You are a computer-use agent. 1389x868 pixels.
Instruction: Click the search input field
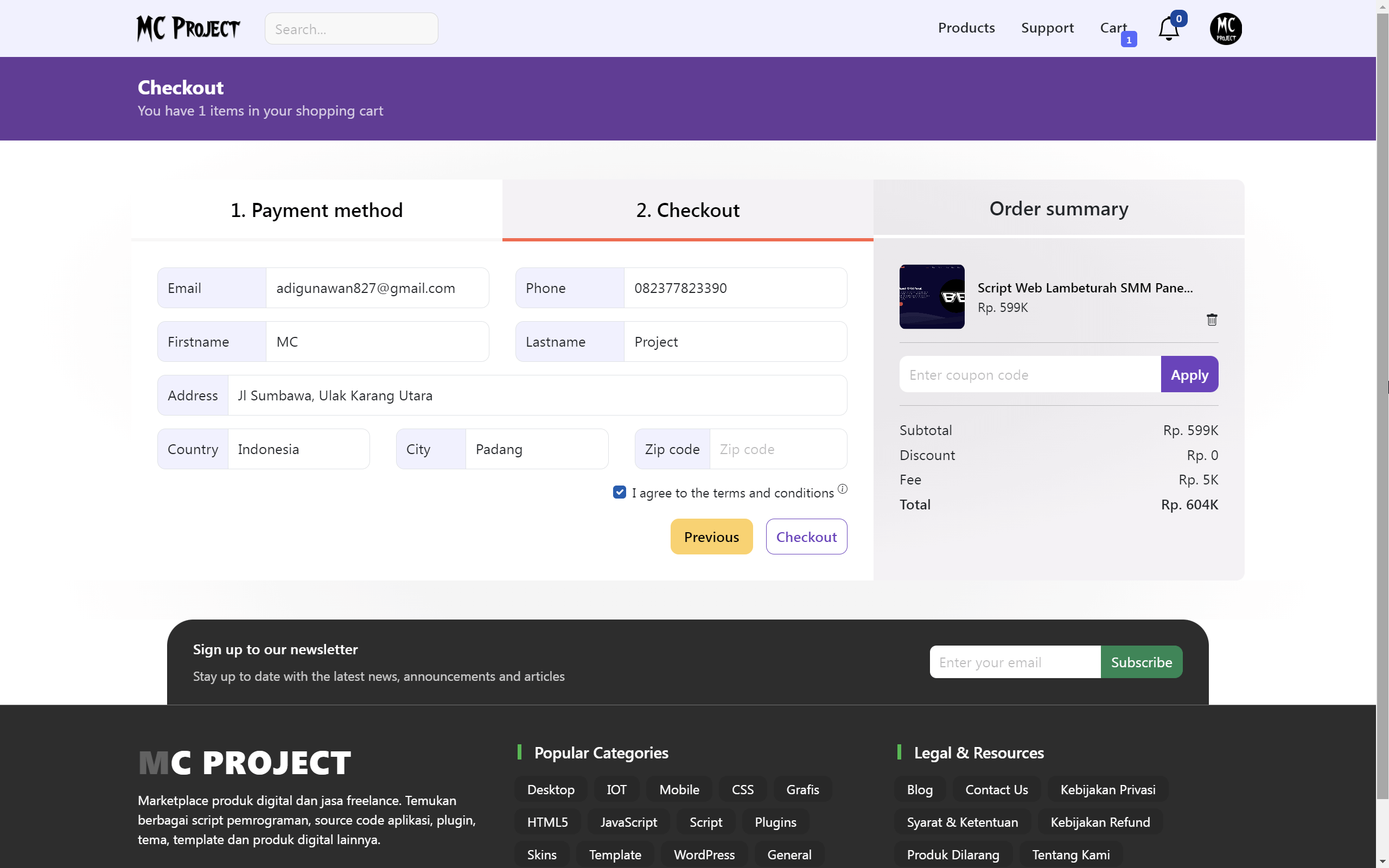click(351, 28)
